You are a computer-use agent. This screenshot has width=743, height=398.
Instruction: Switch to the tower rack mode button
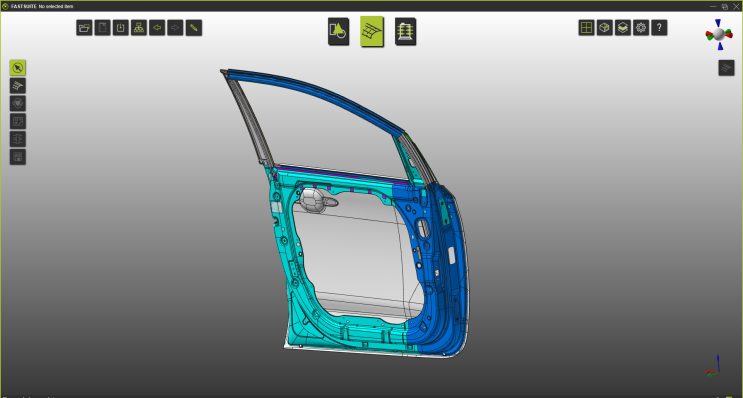tap(406, 32)
